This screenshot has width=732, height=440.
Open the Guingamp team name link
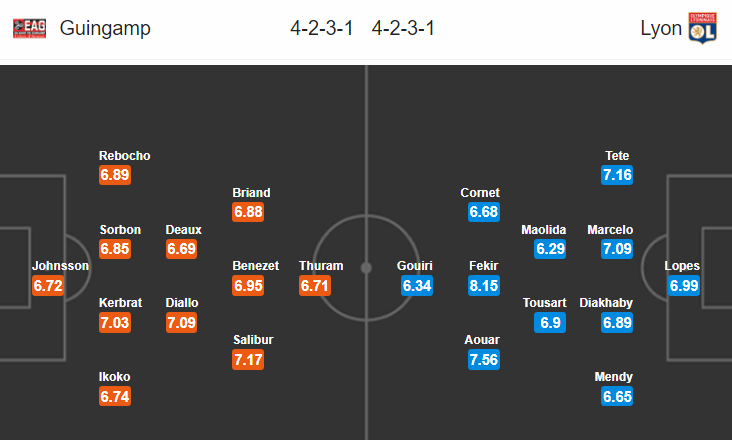(x=105, y=28)
